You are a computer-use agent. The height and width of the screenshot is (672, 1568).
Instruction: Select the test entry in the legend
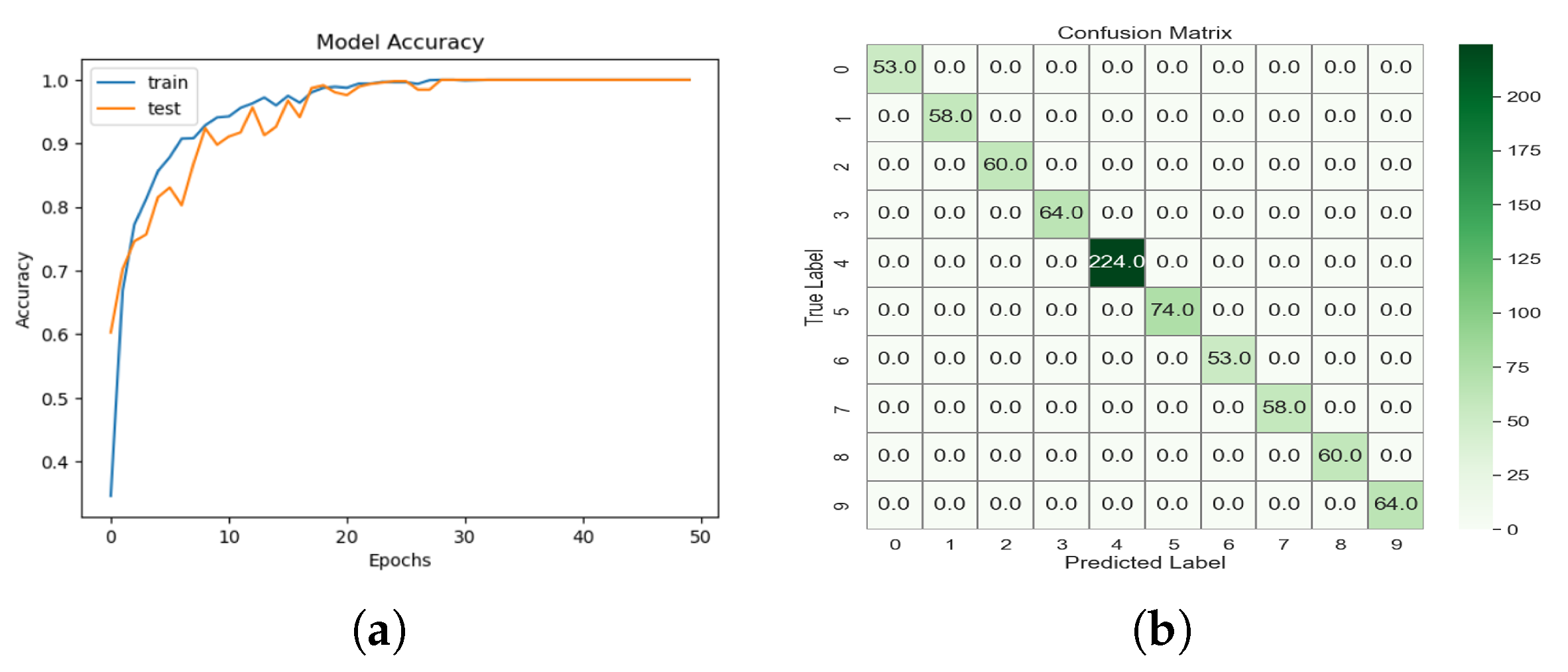[x=164, y=108]
